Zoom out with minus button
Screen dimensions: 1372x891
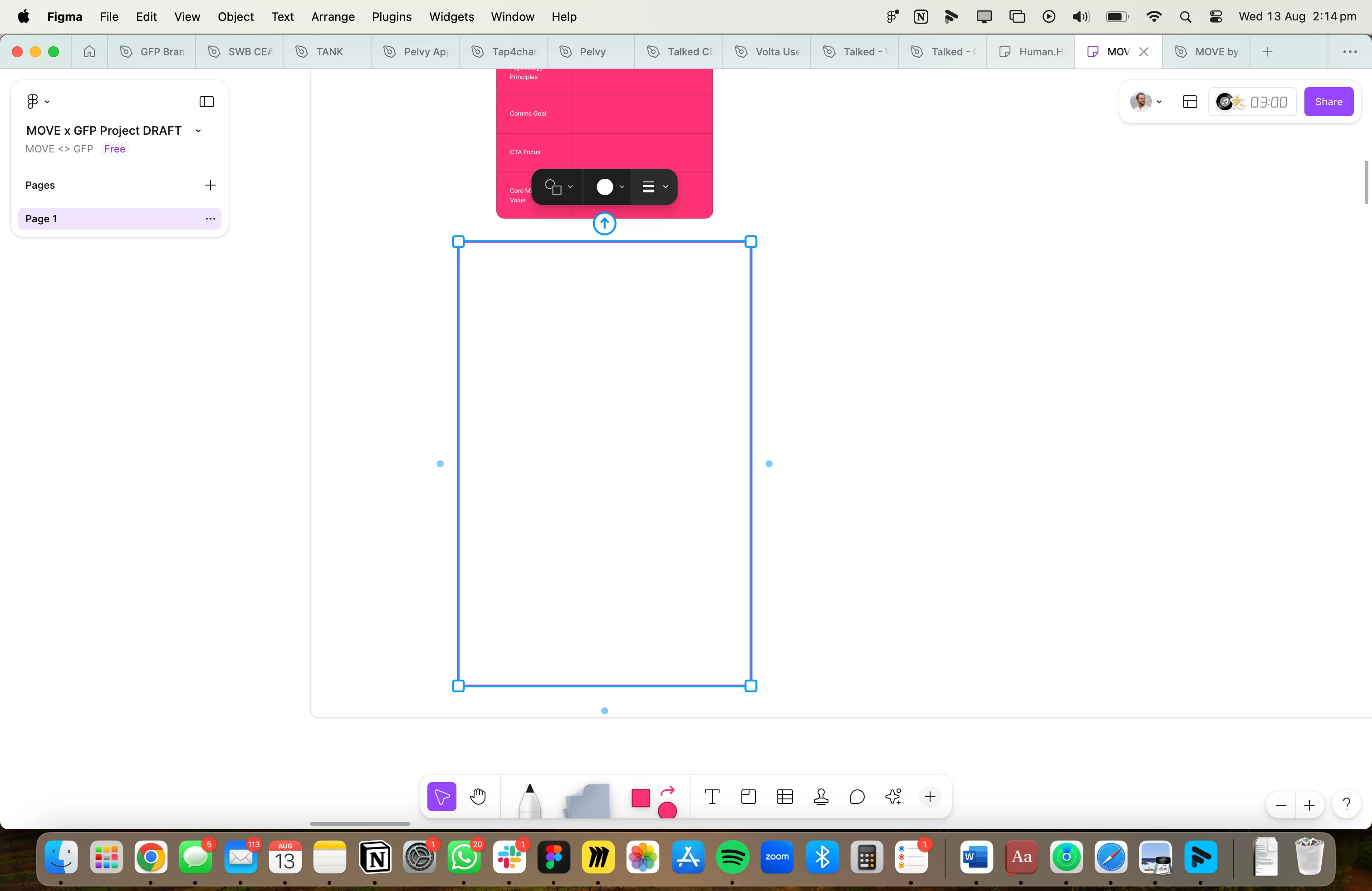tap(1281, 804)
